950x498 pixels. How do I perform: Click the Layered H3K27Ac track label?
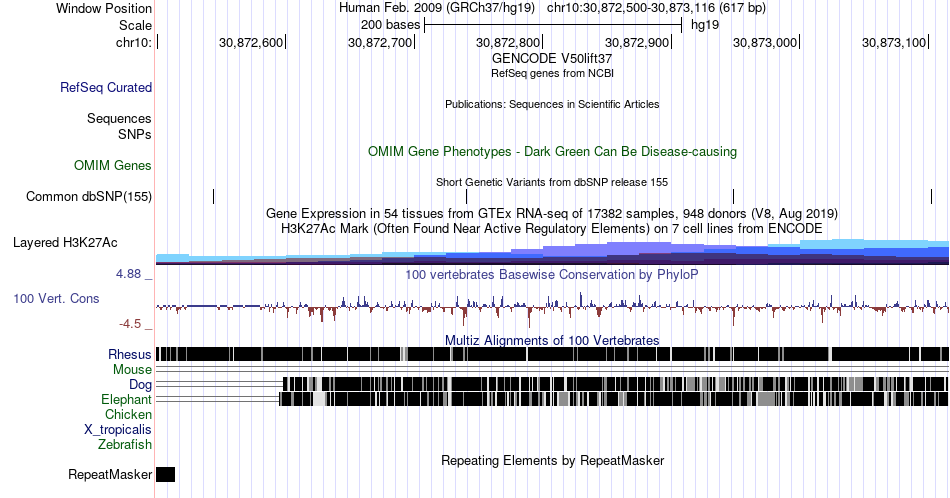pyautogui.click(x=65, y=243)
